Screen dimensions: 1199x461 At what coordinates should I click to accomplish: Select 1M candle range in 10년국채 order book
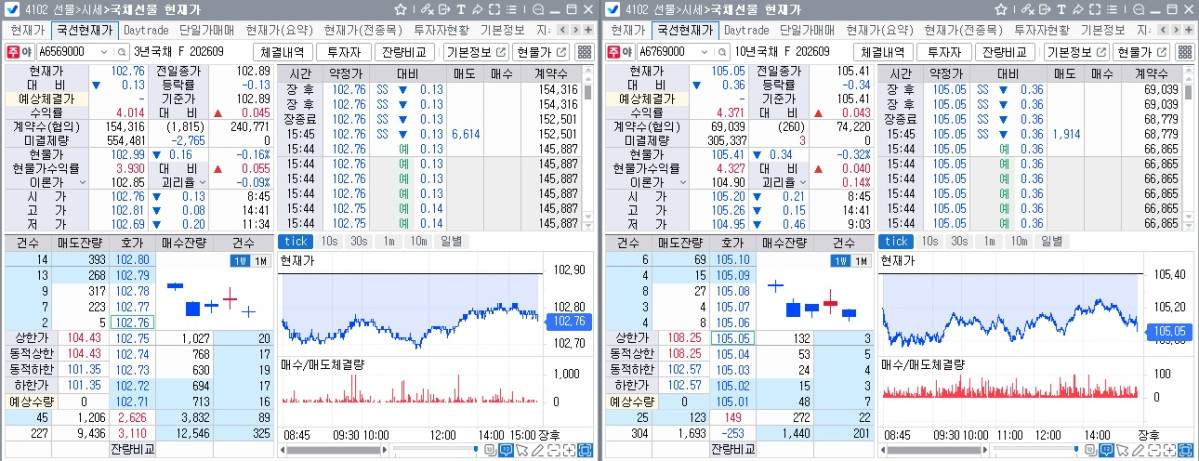pyautogui.click(x=860, y=261)
